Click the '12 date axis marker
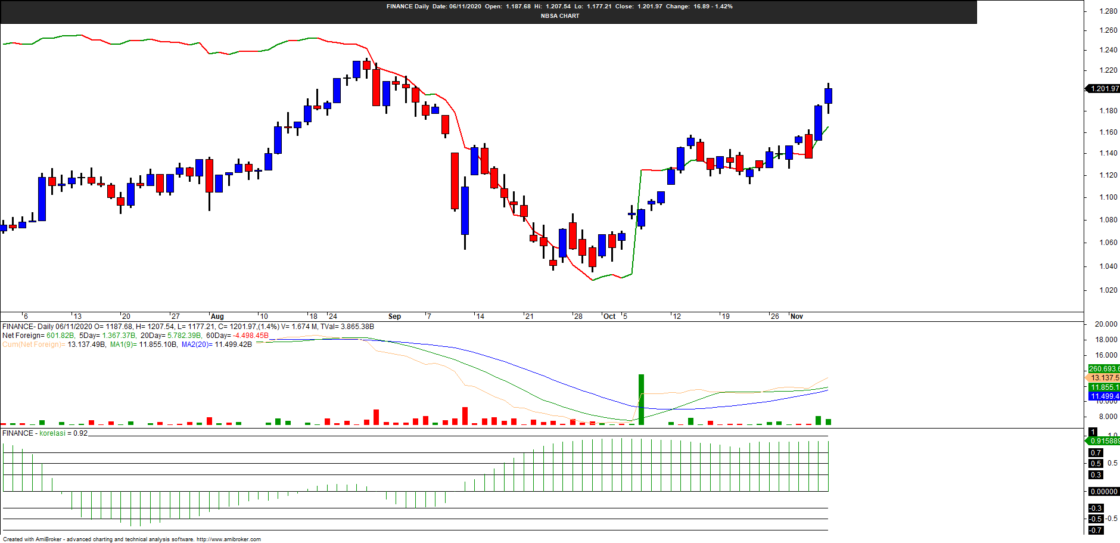 (675, 316)
